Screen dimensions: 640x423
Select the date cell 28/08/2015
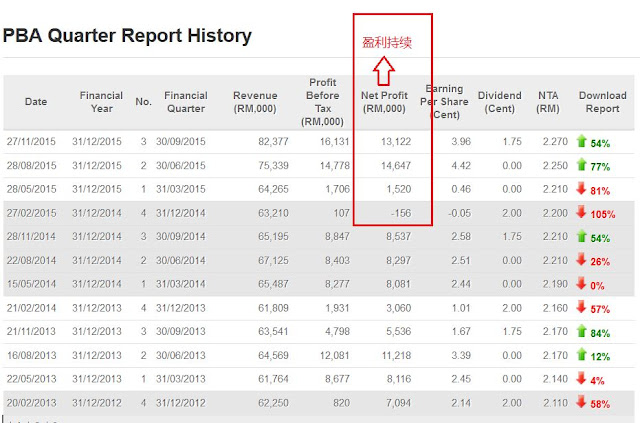tap(31, 165)
